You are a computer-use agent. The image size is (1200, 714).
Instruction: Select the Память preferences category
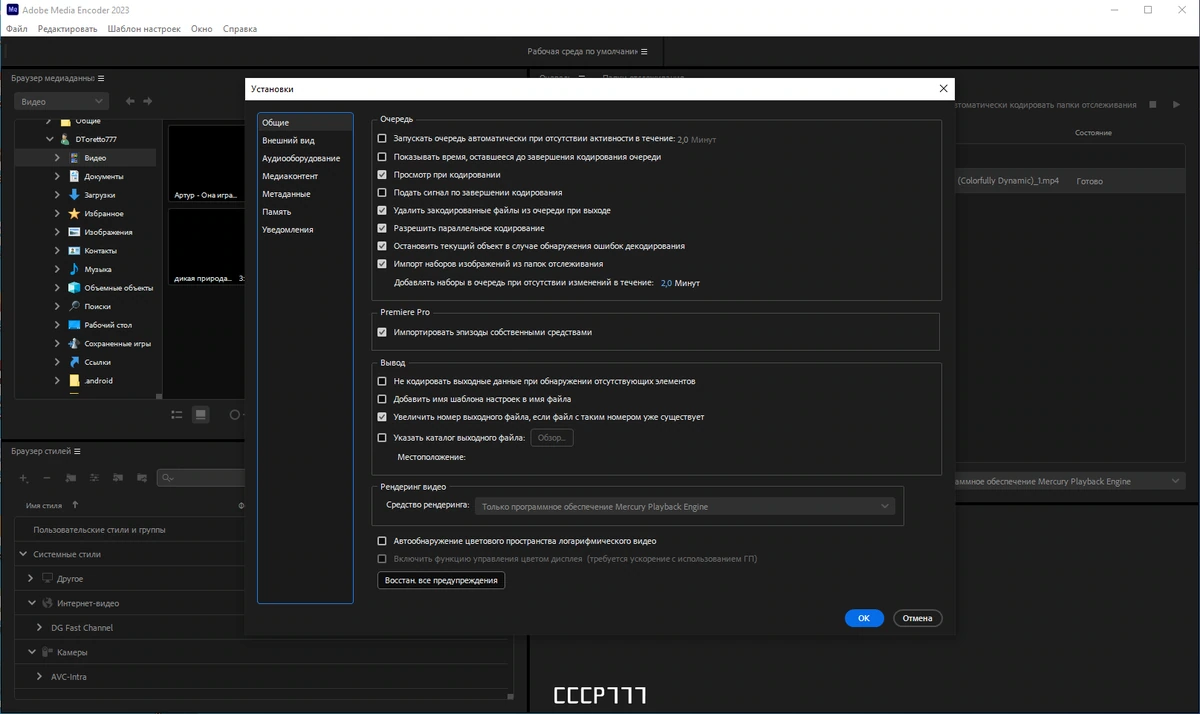(x=277, y=212)
